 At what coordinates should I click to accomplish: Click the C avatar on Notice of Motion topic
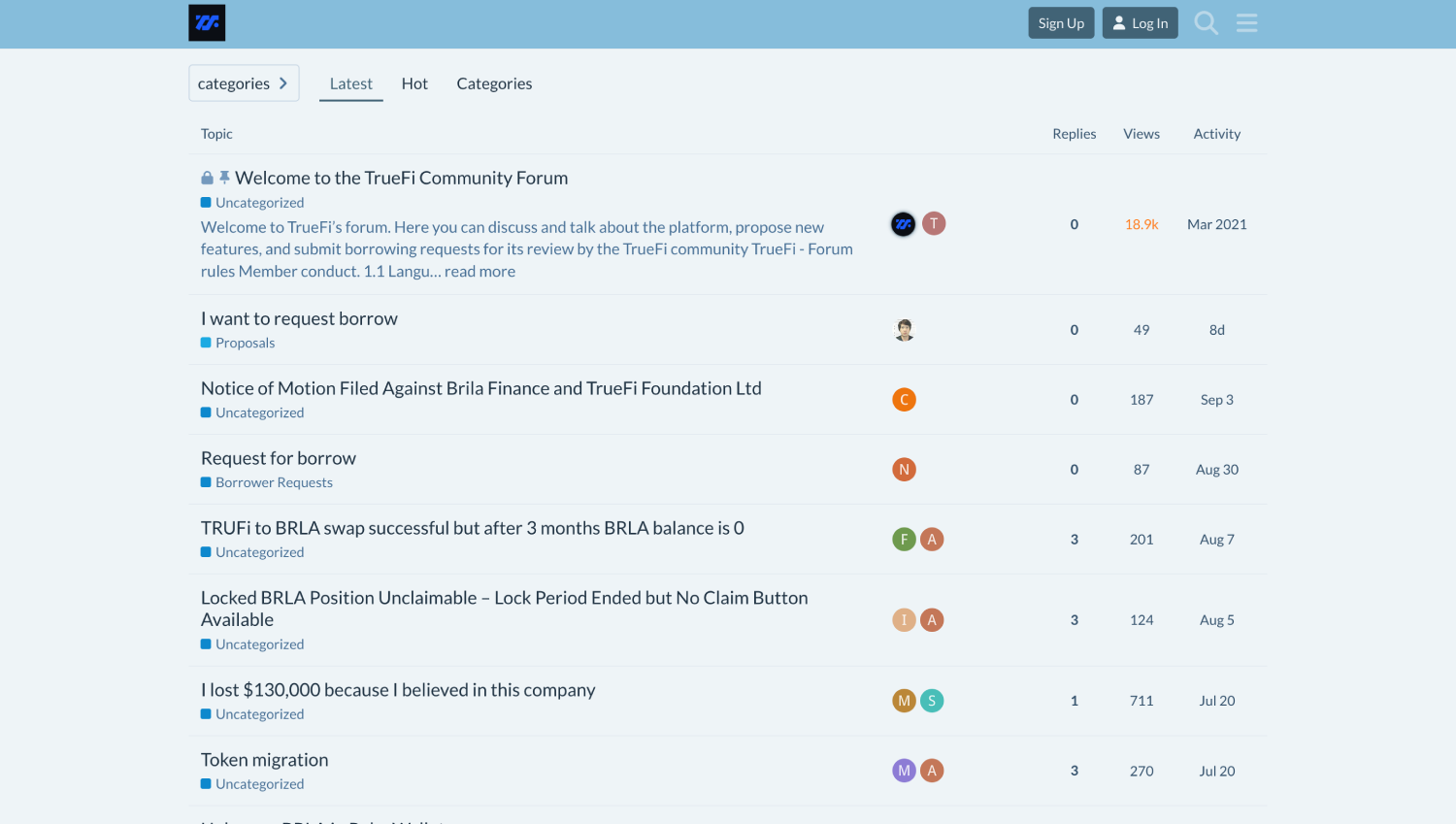904,400
